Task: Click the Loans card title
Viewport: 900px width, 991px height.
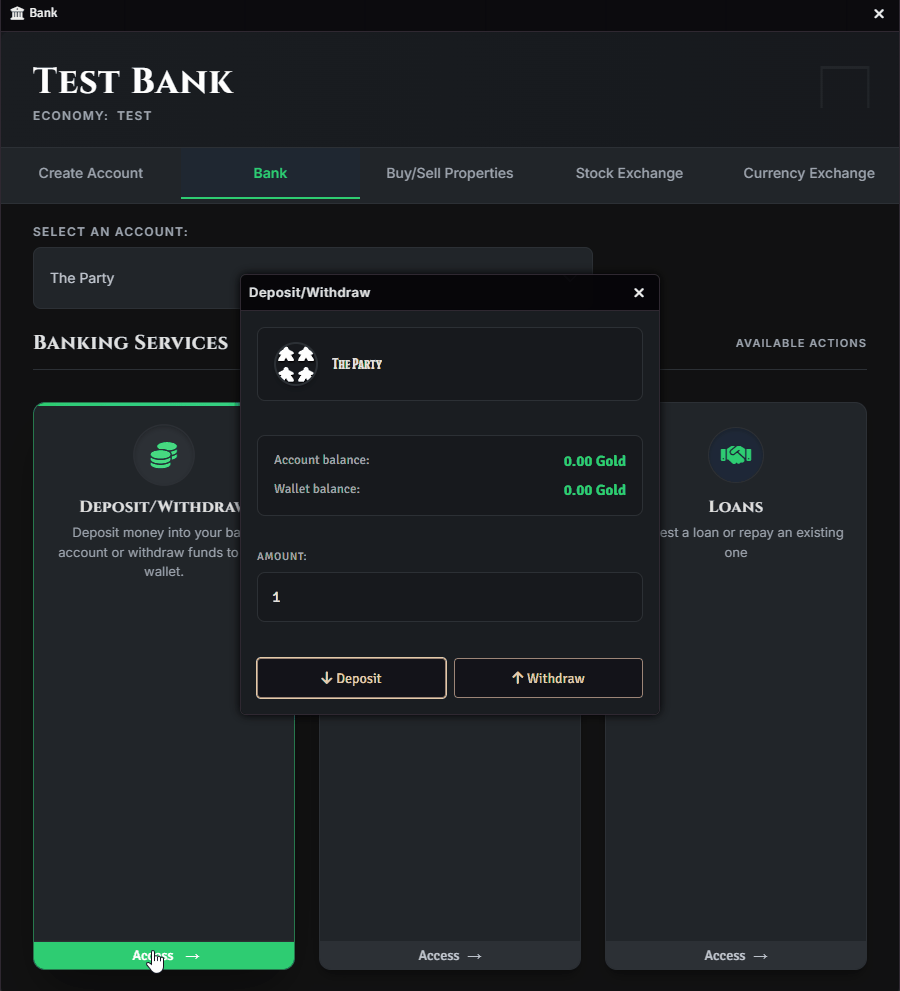Action: [736, 507]
